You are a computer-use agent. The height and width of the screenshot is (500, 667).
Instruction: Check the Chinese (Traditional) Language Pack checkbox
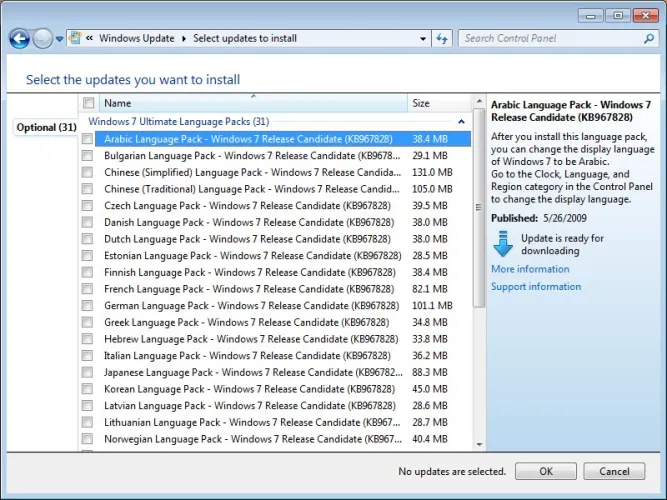click(x=87, y=189)
